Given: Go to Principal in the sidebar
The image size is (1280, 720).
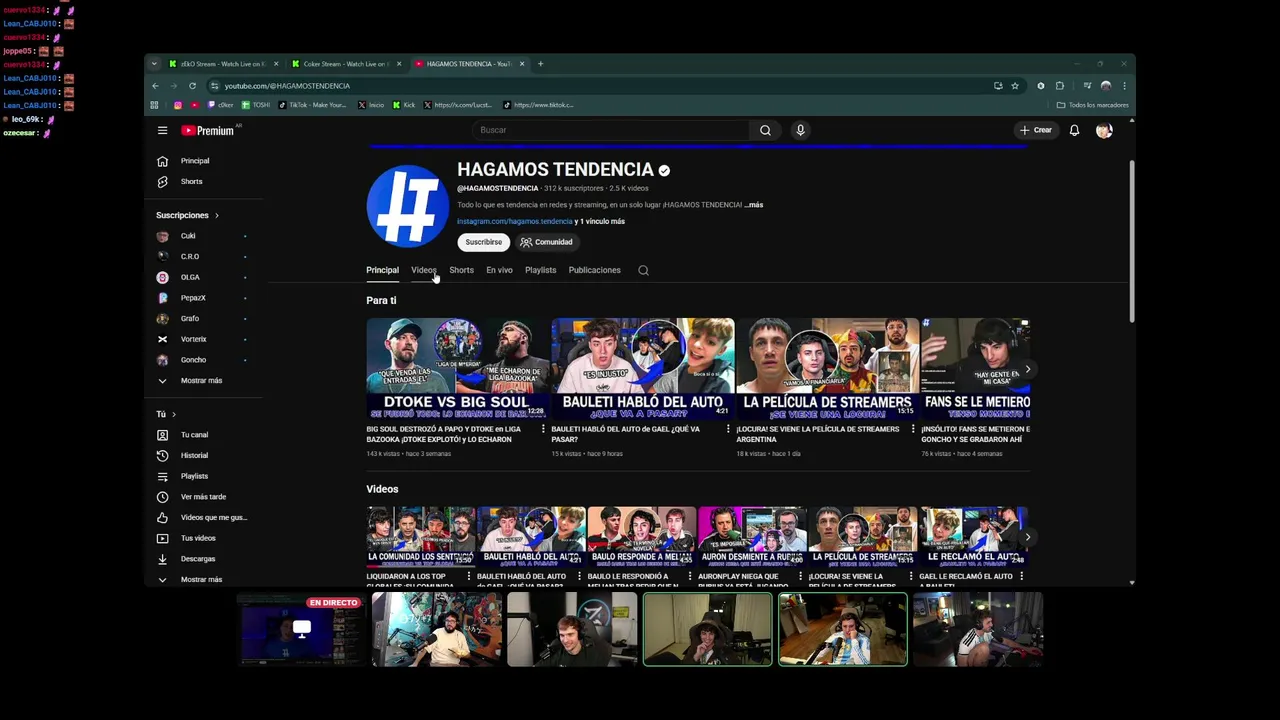Looking at the screenshot, I should (x=195, y=161).
